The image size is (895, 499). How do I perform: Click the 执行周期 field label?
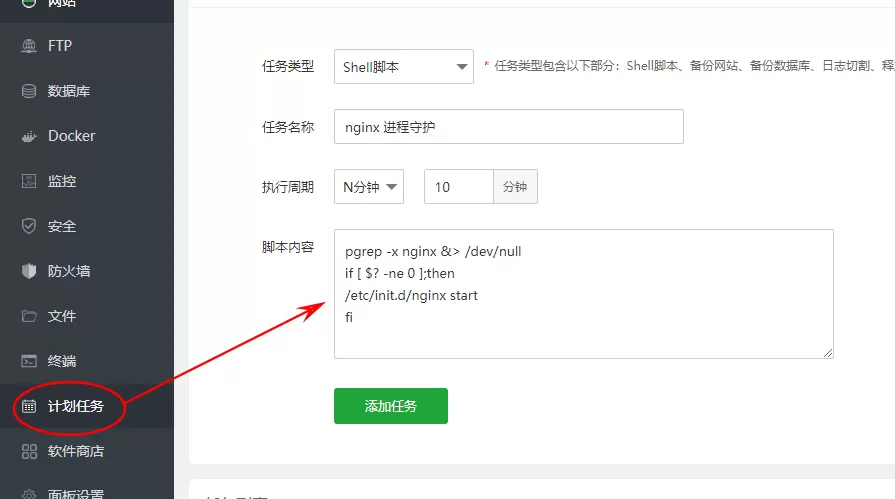(288, 187)
